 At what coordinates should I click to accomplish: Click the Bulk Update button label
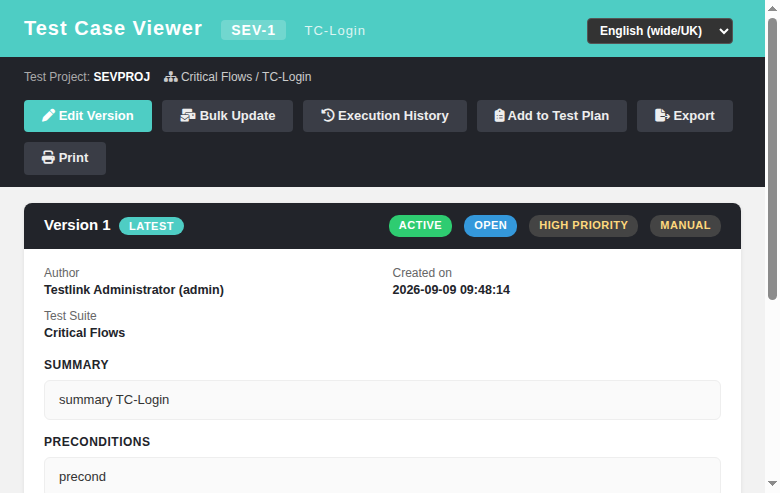tap(237, 116)
